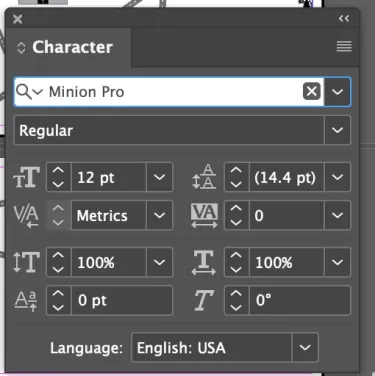This screenshot has width=375, height=376.
Task: Open the Character panel flyout menu
Action: tap(344, 46)
